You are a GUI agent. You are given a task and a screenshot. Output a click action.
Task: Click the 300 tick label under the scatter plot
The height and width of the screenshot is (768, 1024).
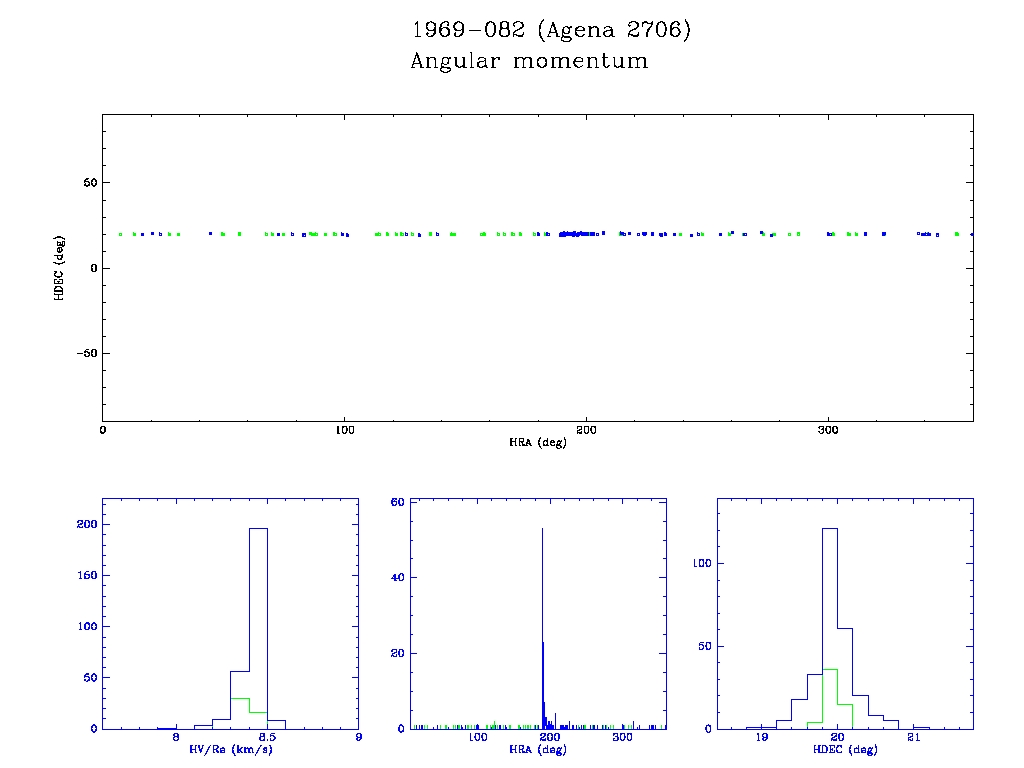point(827,430)
